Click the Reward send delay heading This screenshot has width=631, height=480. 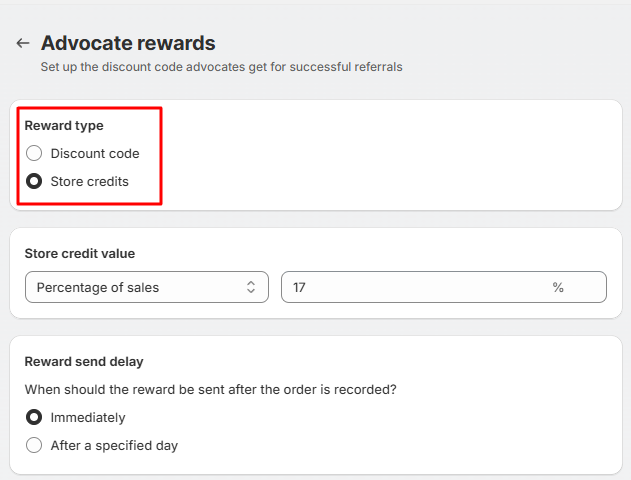(84, 362)
